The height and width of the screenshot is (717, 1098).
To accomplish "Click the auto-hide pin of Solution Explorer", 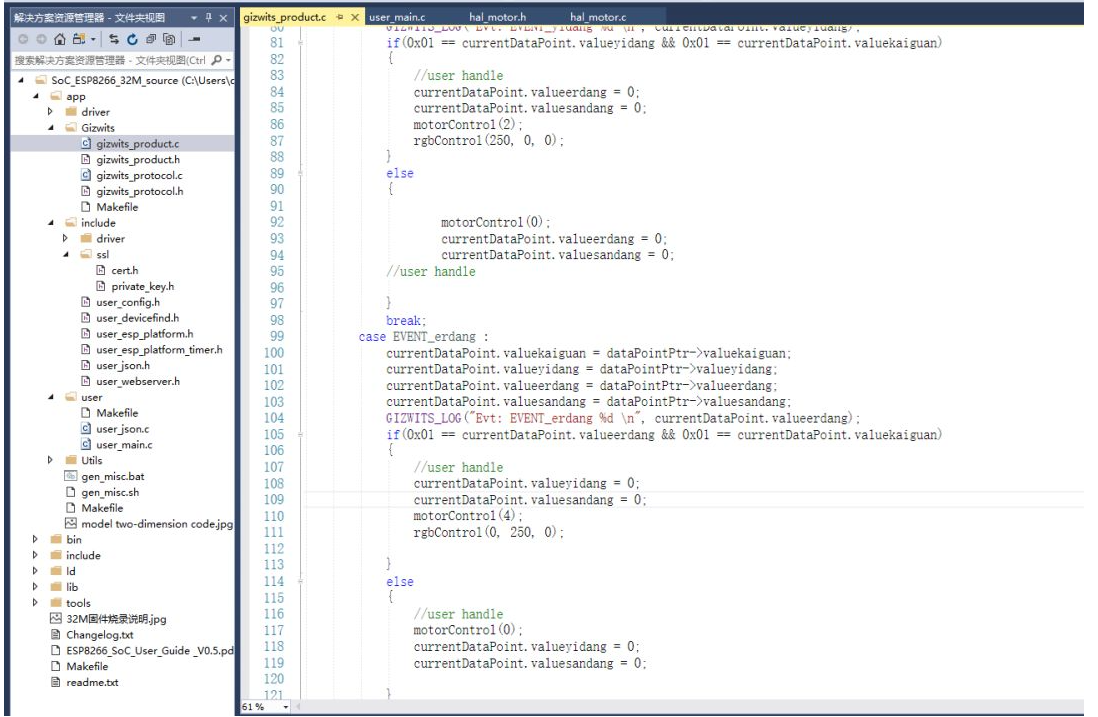I will 208,18.
